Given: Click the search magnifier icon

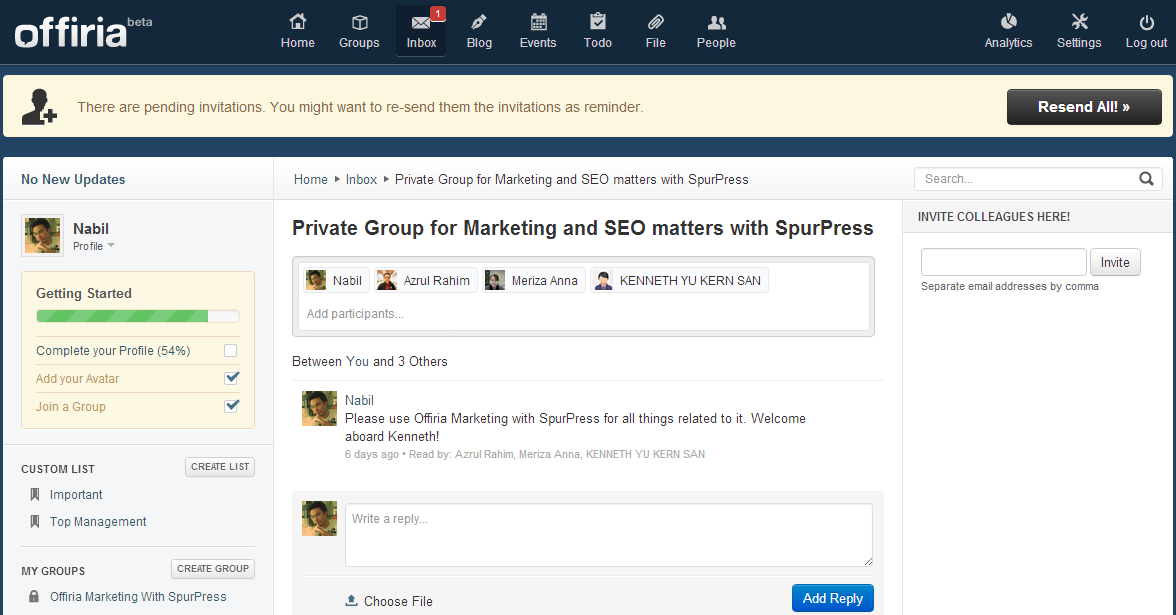Looking at the screenshot, I should pos(1146,178).
